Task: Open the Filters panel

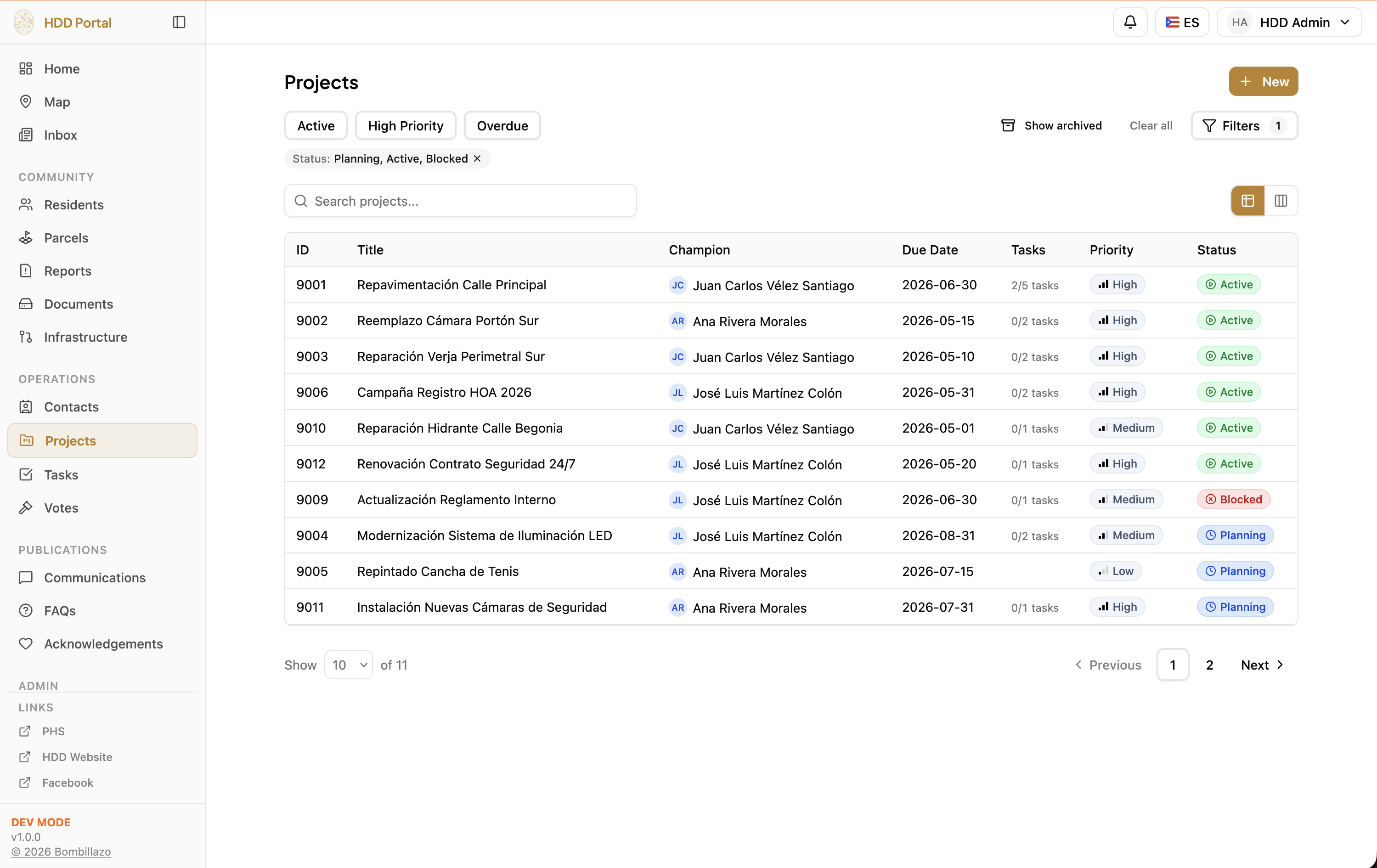Action: click(x=1244, y=126)
